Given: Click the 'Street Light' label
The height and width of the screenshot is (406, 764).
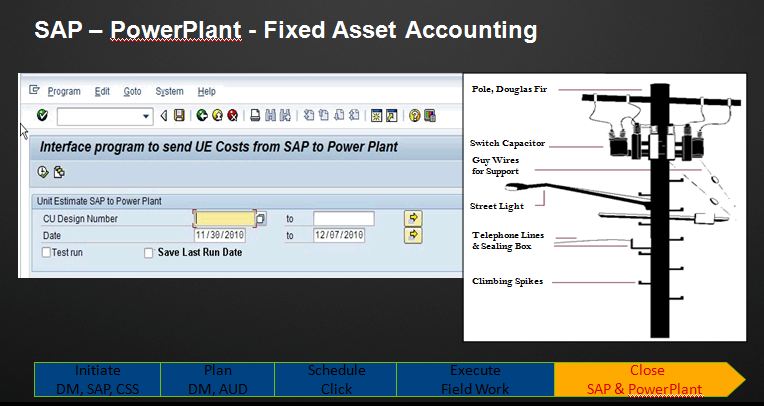Looking at the screenshot, I should coord(497,206).
